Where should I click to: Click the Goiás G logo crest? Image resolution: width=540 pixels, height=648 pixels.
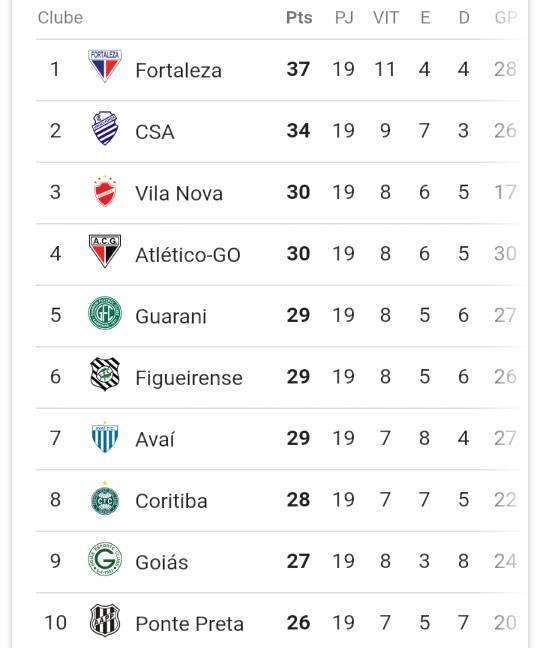[x=105, y=559]
